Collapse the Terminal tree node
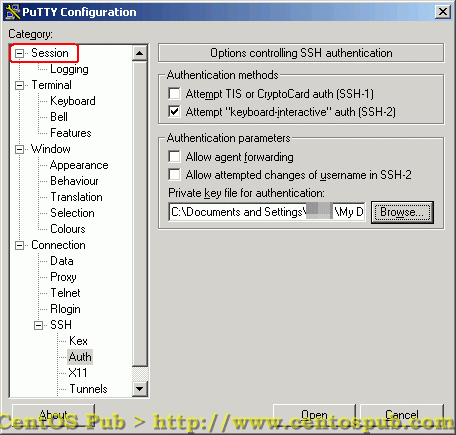This screenshot has width=456, height=435. [20, 85]
